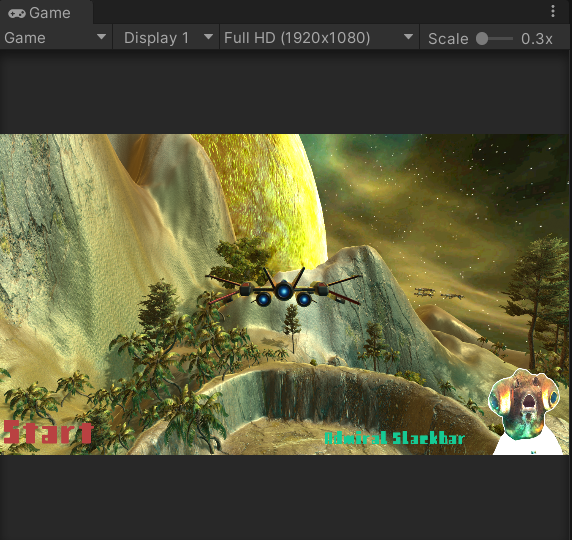Click the gamepad icon on Game tab

(17, 14)
